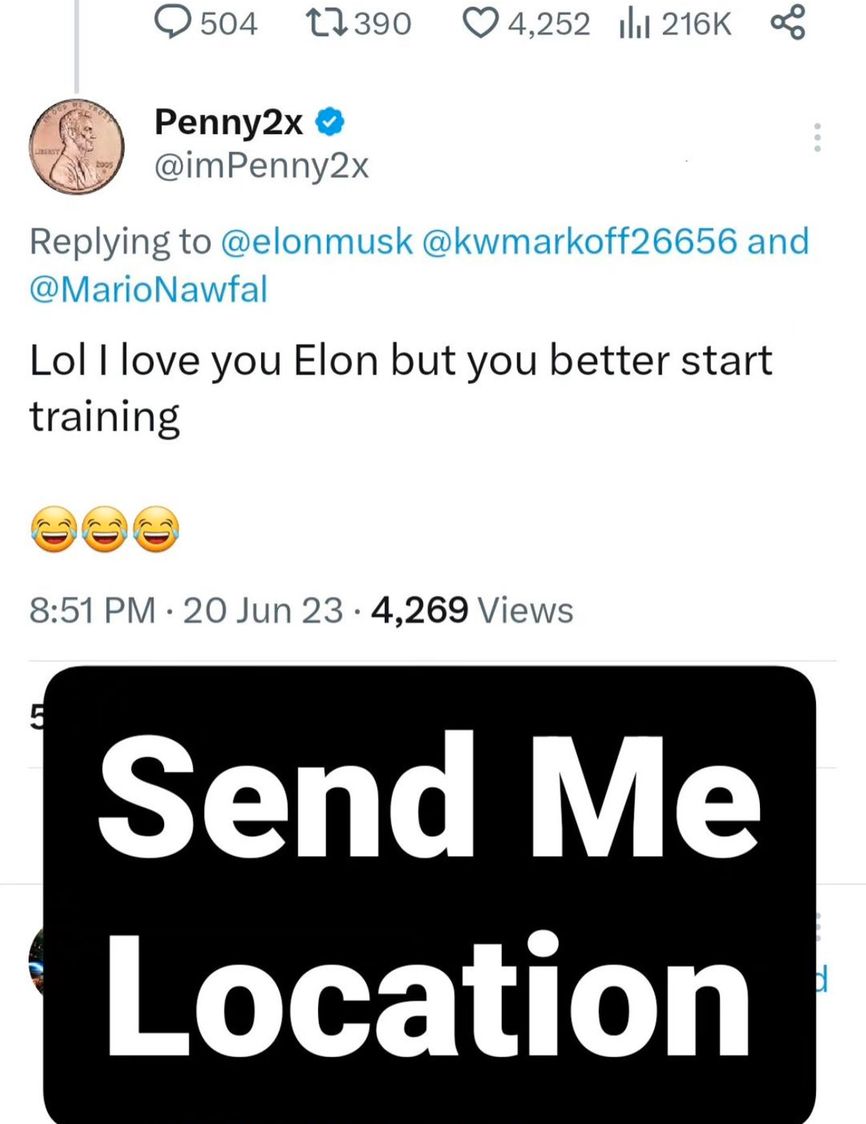The image size is (866, 1124).
Task: Open the Penny2x display name
Action: coord(231,124)
